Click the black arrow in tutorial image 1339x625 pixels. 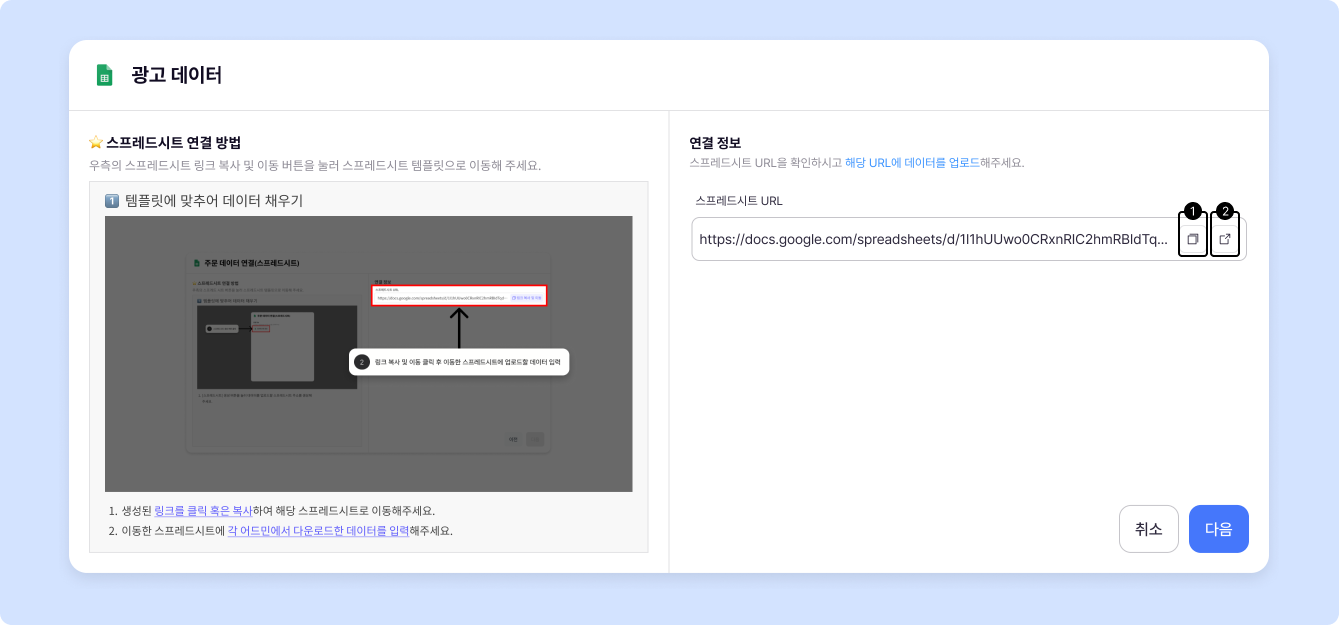point(458,327)
